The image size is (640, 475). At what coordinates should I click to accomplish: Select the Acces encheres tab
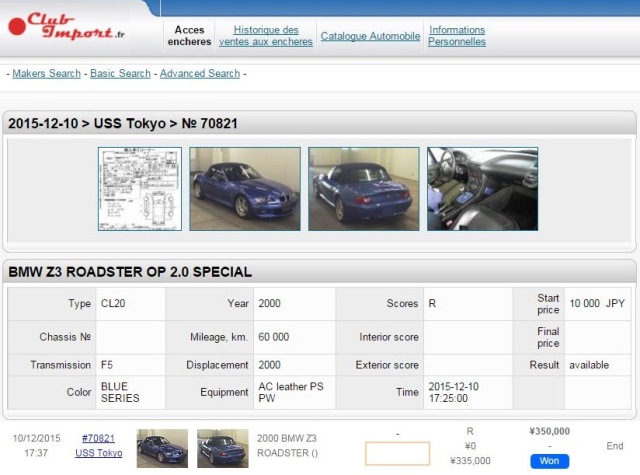pyautogui.click(x=189, y=36)
